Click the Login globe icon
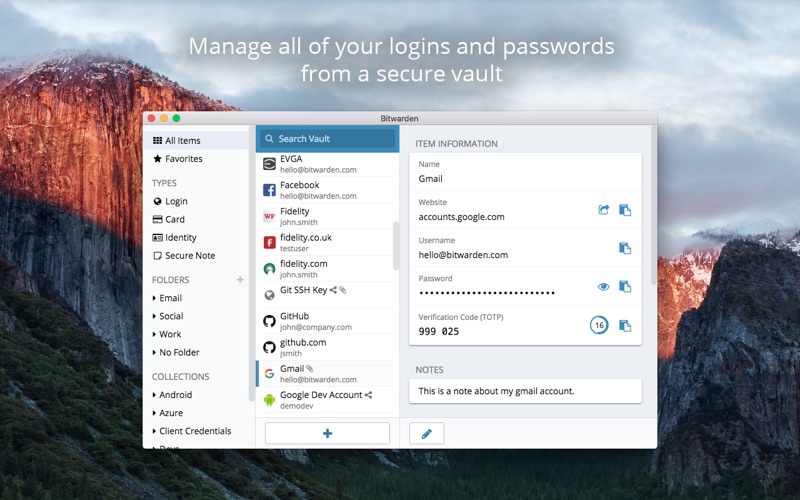This screenshot has width=800, height=500. point(158,201)
